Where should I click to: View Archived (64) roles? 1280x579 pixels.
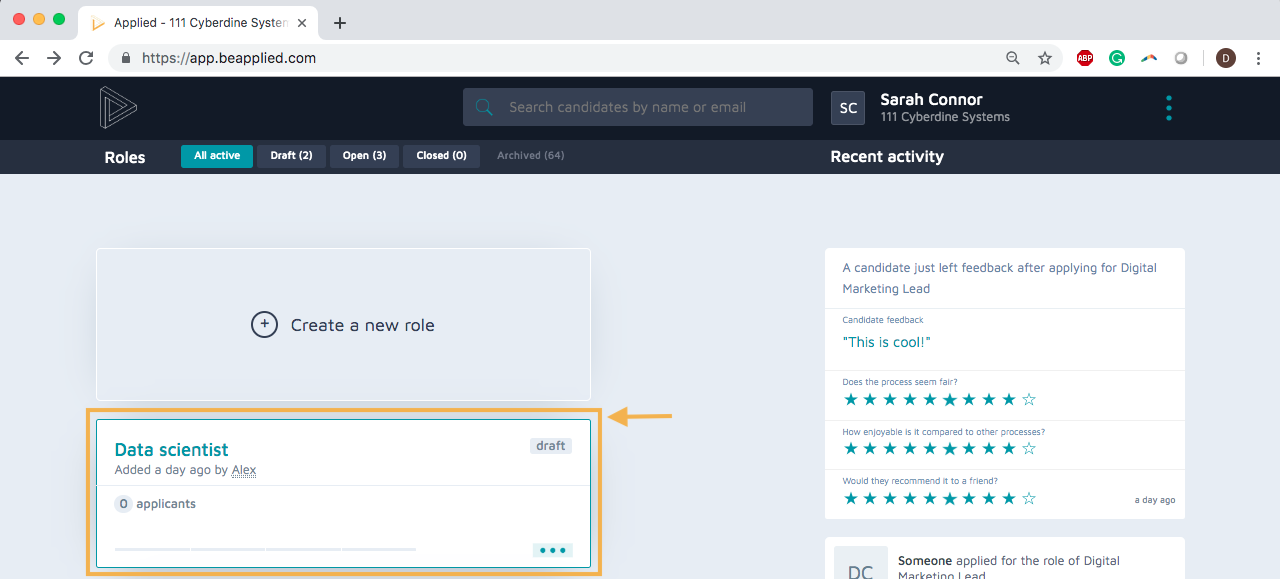530,156
